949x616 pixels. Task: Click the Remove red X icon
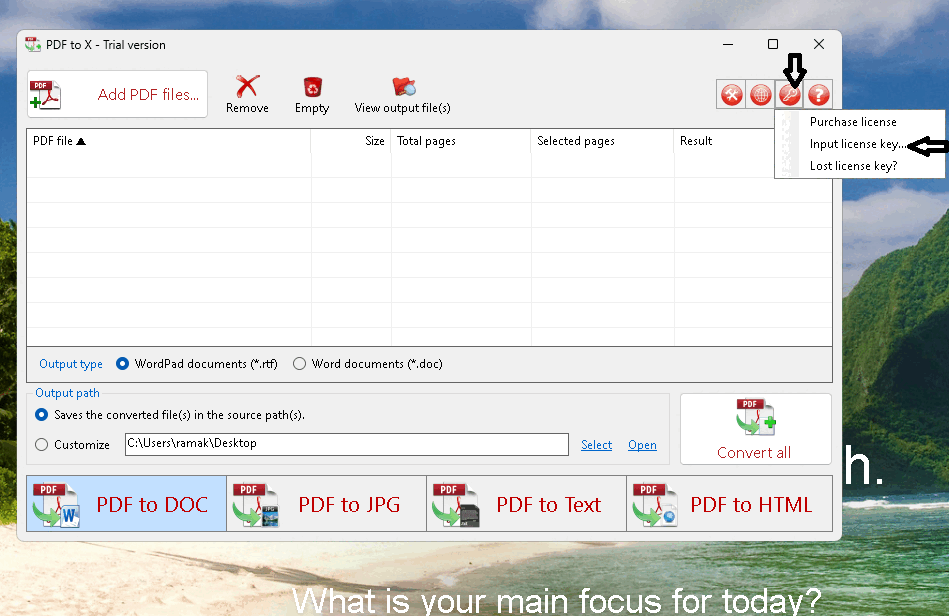pos(247,88)
